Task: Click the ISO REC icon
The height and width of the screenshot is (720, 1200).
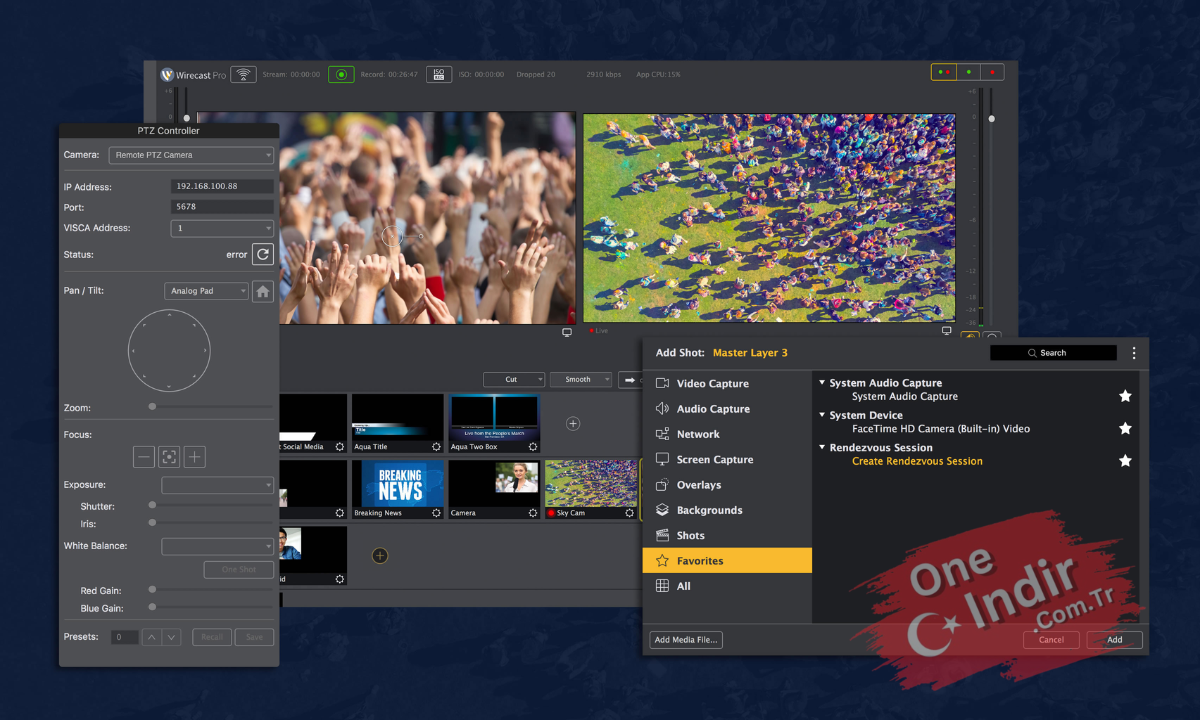Action: coord(438,74)
